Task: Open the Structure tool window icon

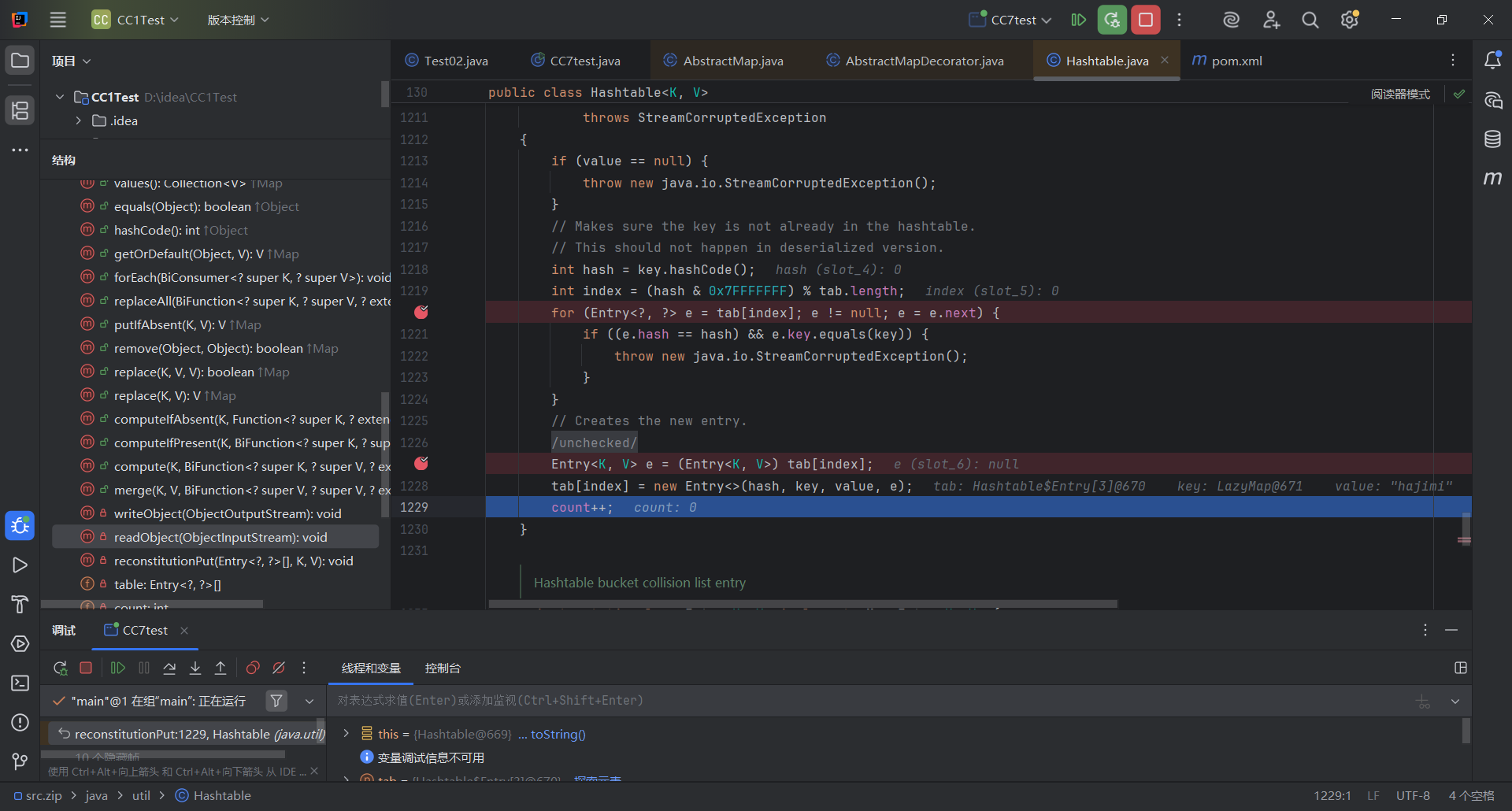Action: click(20, 110)
